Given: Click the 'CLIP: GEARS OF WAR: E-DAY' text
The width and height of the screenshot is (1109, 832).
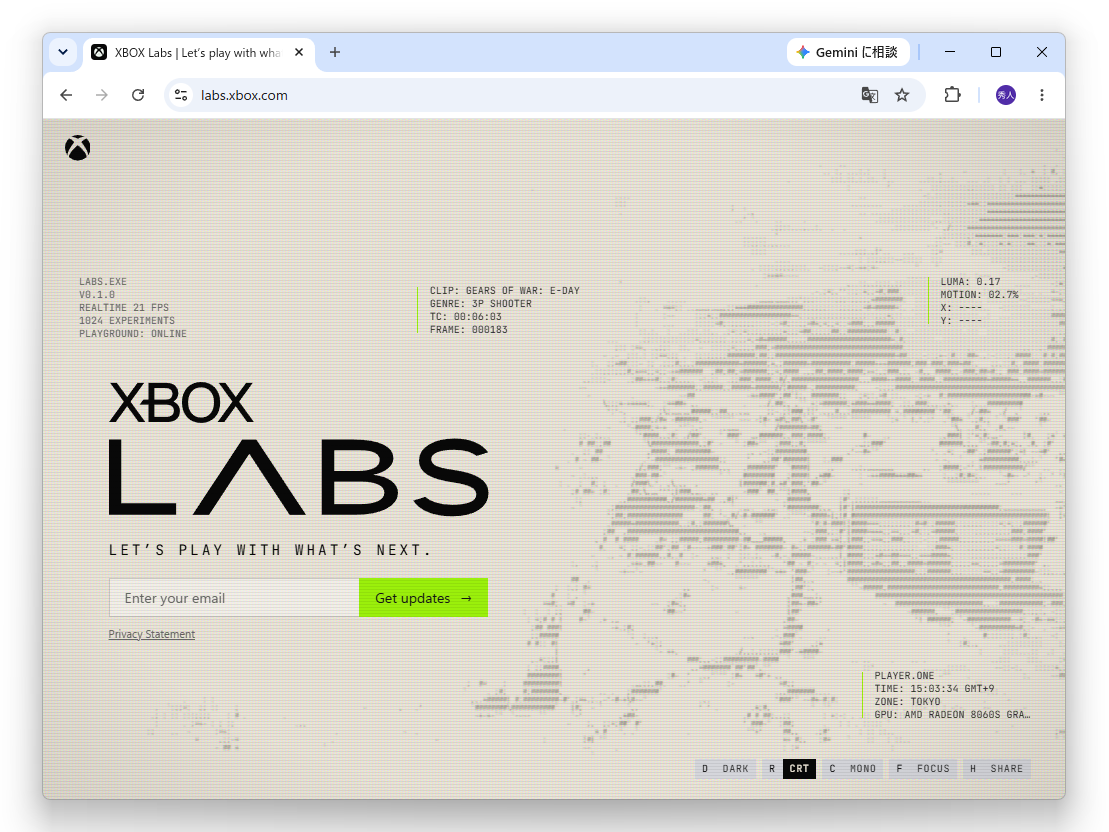Looking at the screenshot, I should pos(504,291).
